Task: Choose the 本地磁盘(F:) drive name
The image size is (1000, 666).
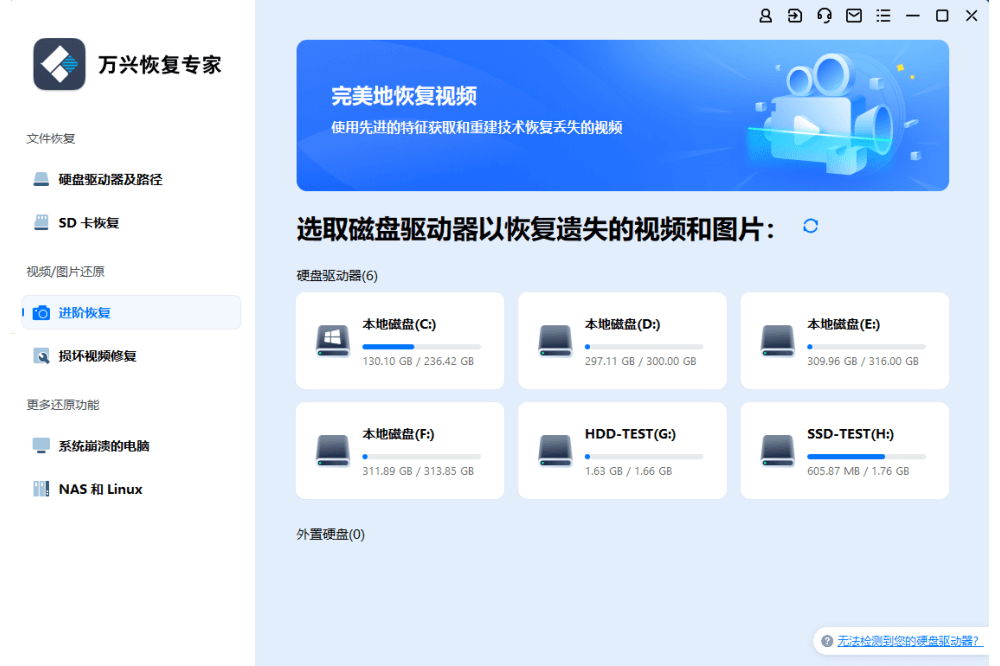Action: point(399,434)
